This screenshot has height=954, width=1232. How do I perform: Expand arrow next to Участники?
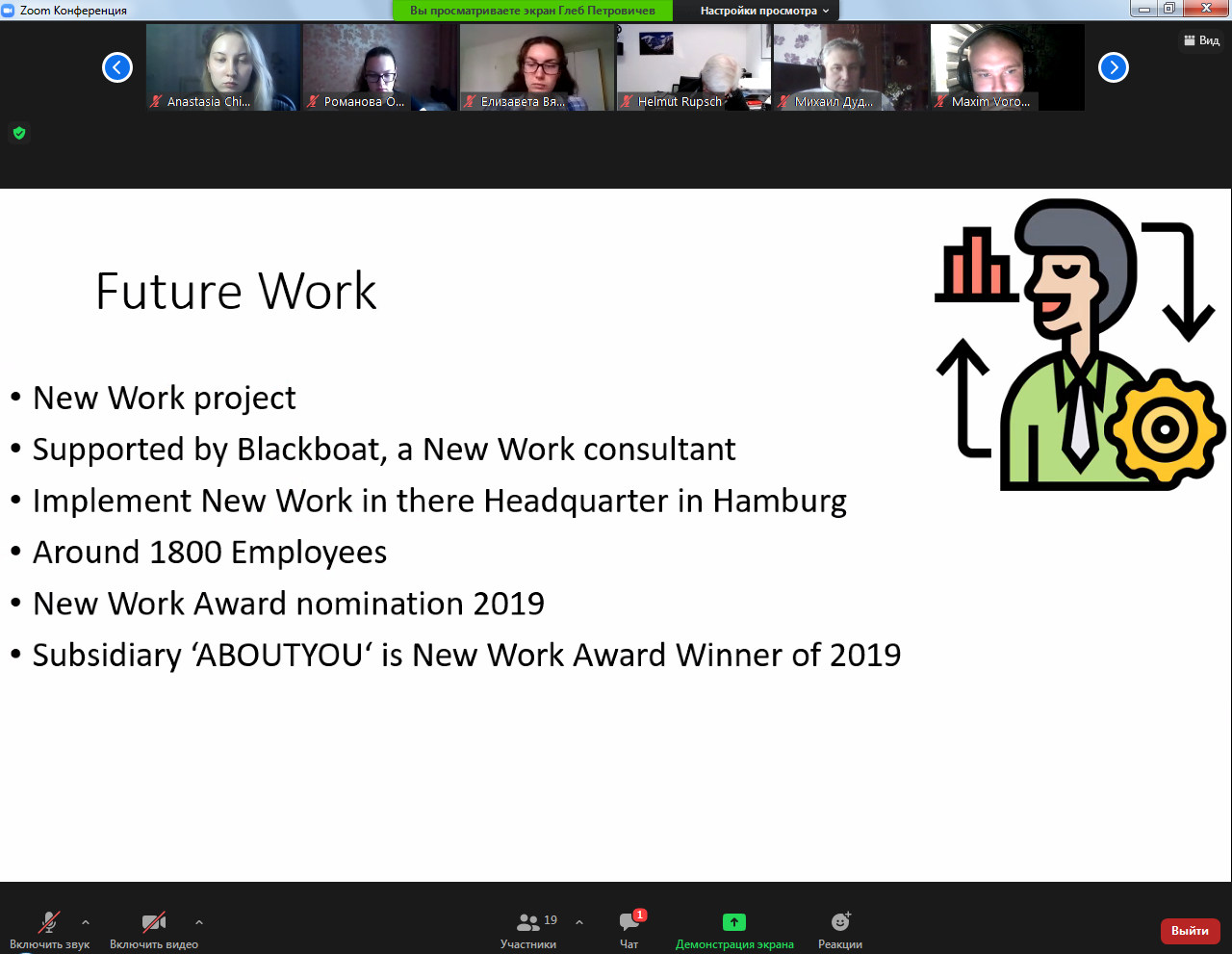click(x=579, y=922)
